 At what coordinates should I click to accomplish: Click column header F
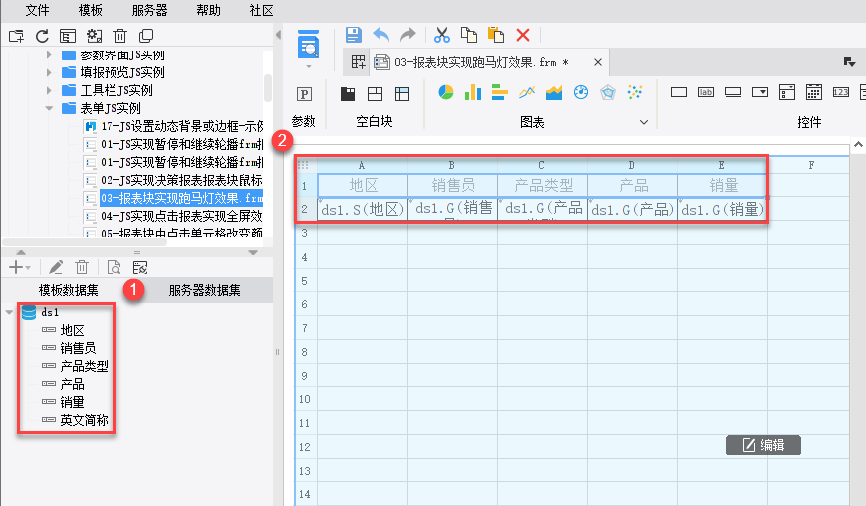[811, 165]
